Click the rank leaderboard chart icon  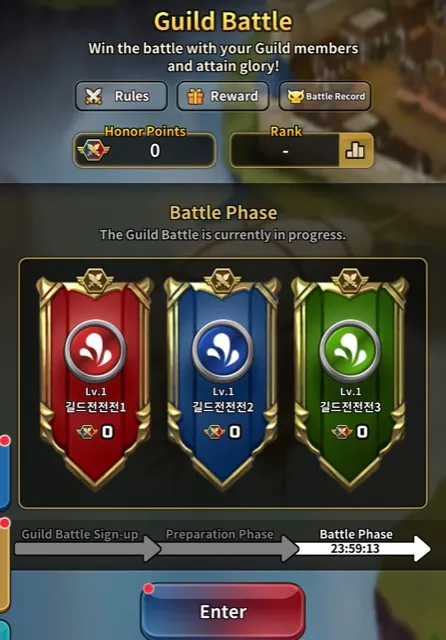[x=355, y=151]
